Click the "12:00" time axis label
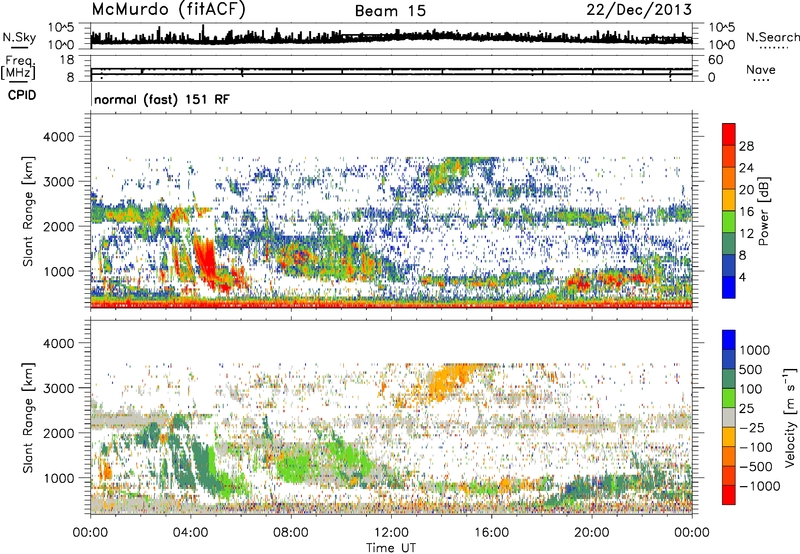 pos(391,533)
